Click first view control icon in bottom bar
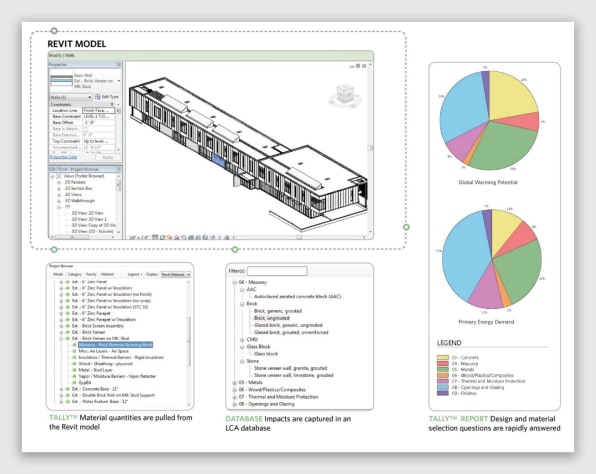This screenshot has width=596, height=474. [155, 237]
